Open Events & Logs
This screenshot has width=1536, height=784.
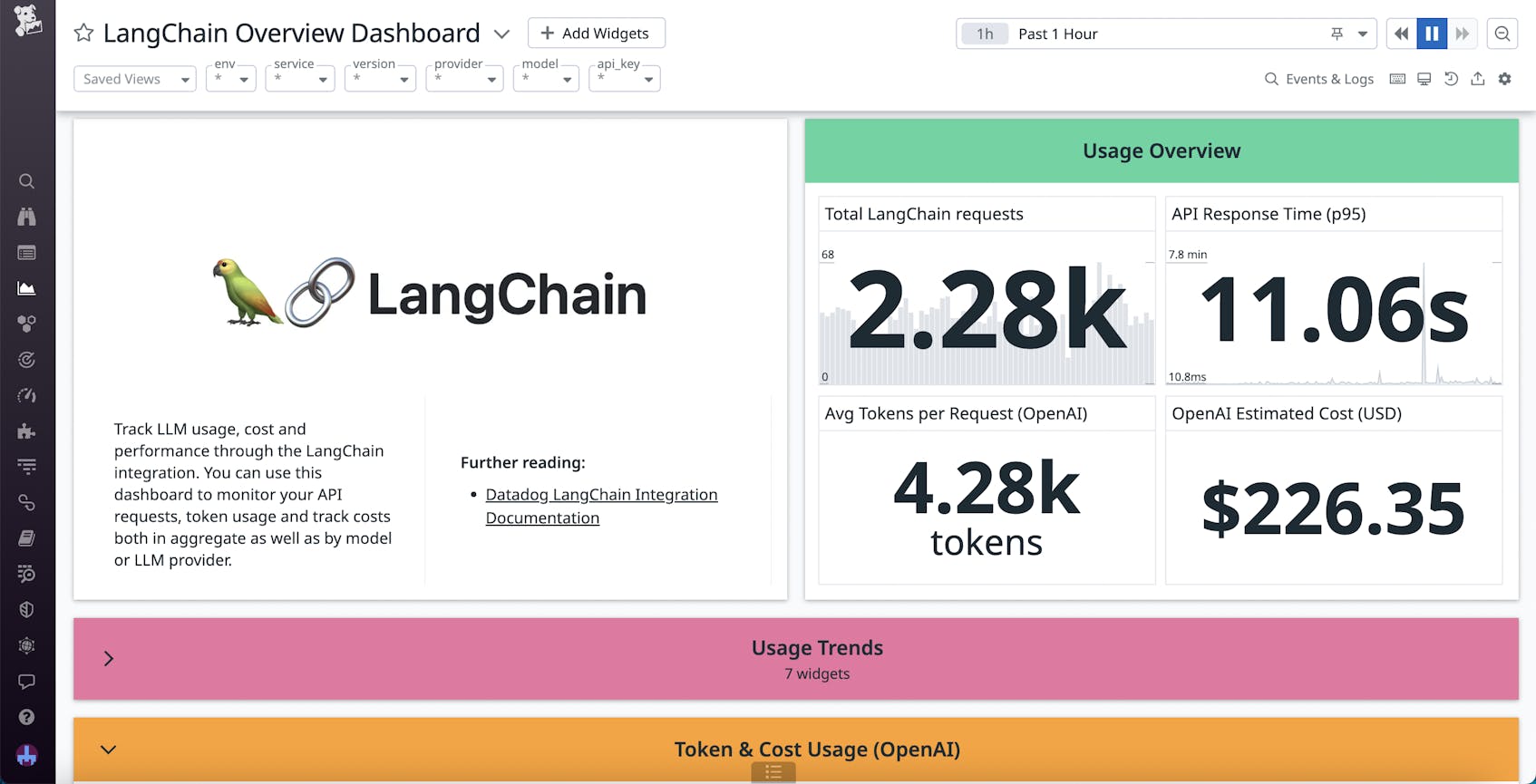[1318, 79]
